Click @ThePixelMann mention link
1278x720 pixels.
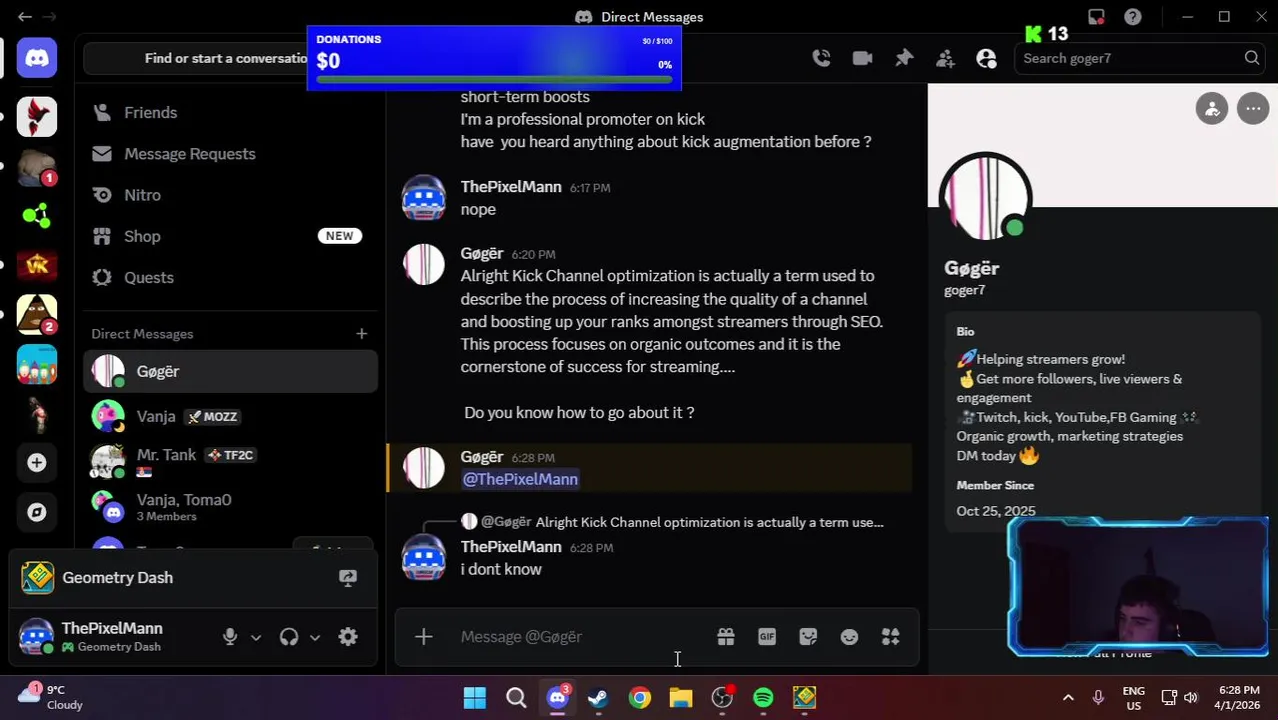point(520,480)
